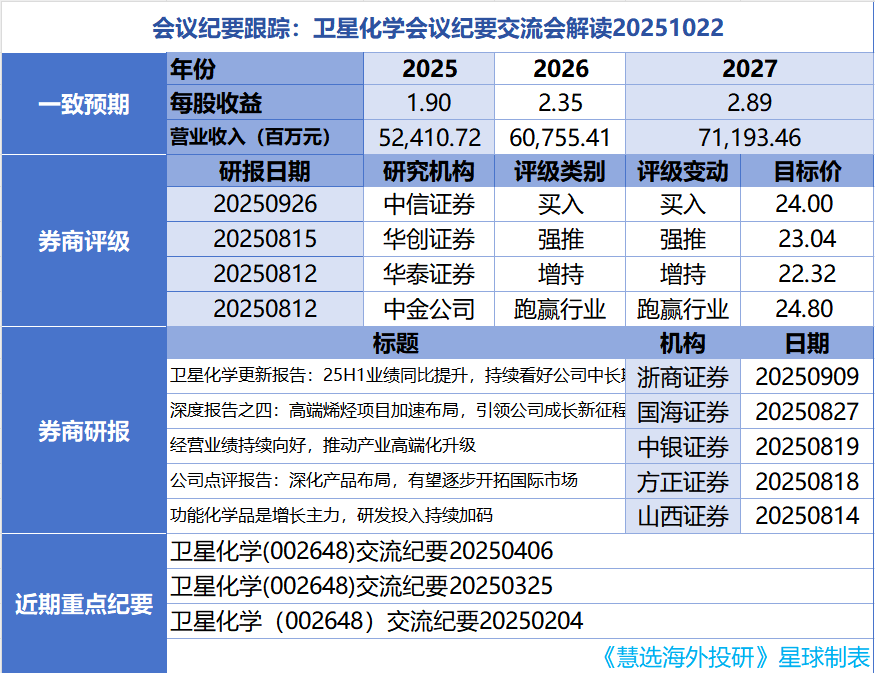The height and width of the screenshot is (673, 875).
Task: Select the 一致预期 section header cell
Action: [x=84, y=104]
